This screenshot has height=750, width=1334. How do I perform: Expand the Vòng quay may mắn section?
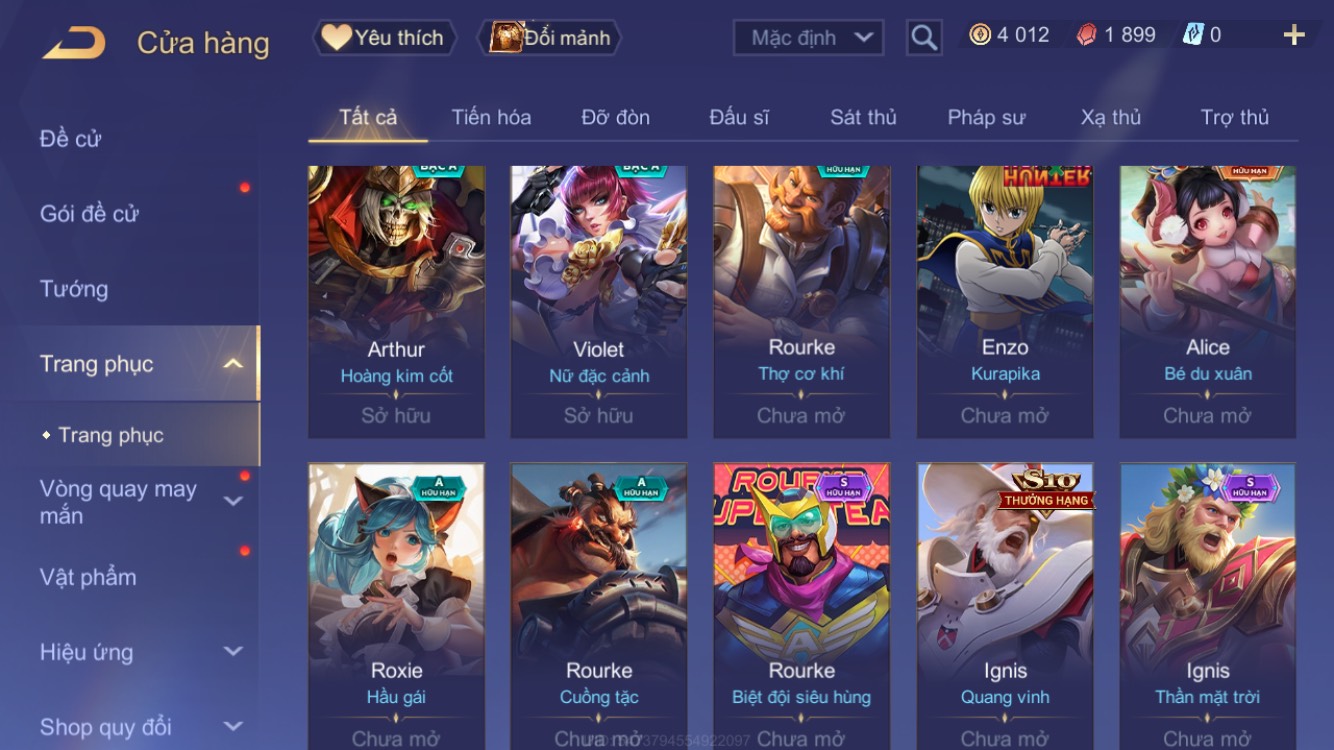tap(232, 502)
